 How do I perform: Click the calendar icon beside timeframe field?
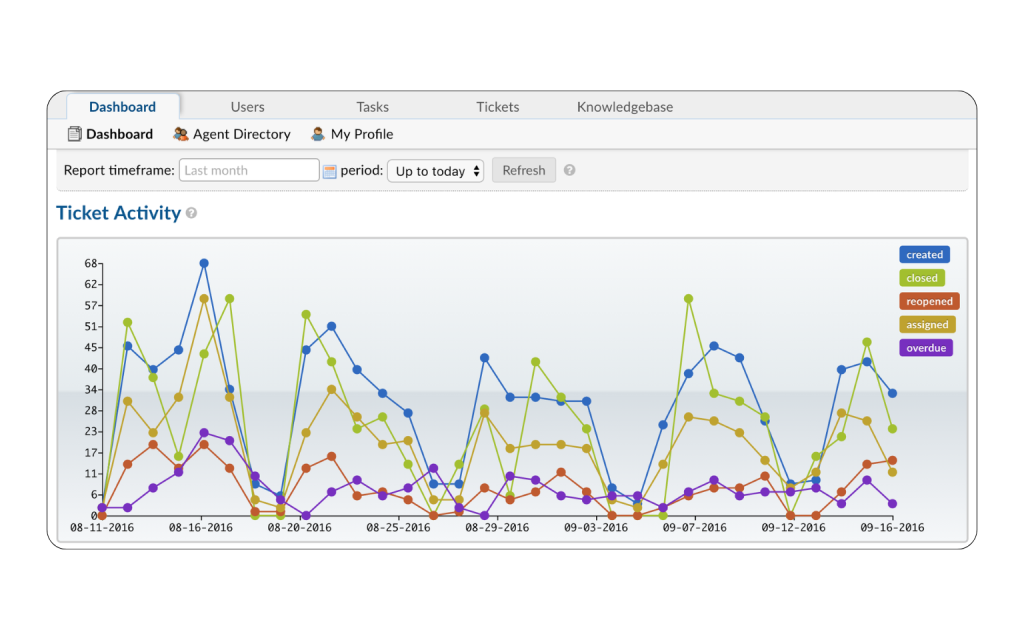pos(330,171)
